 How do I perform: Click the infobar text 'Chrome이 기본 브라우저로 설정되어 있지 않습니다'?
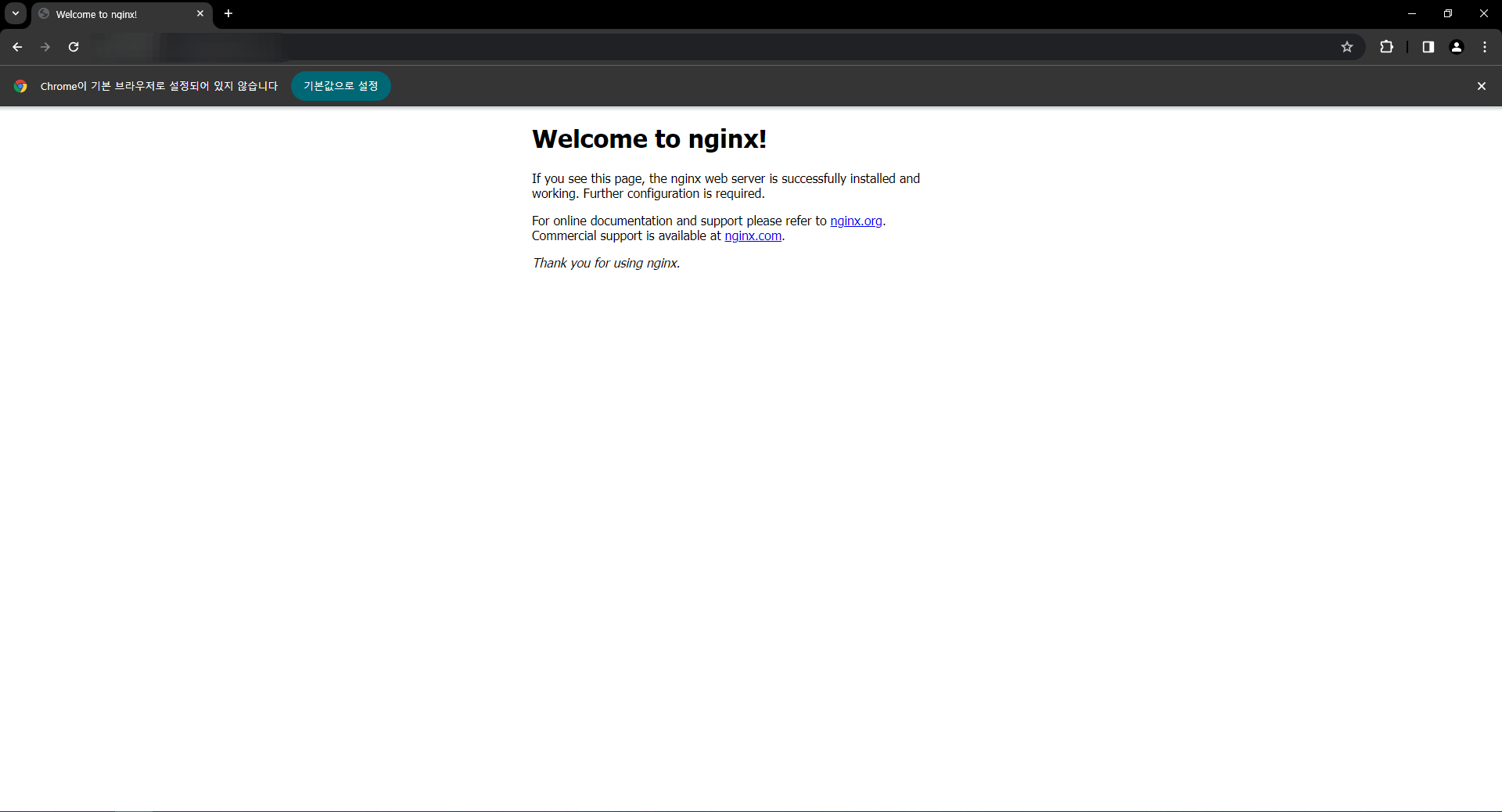[x=159, y=86]
